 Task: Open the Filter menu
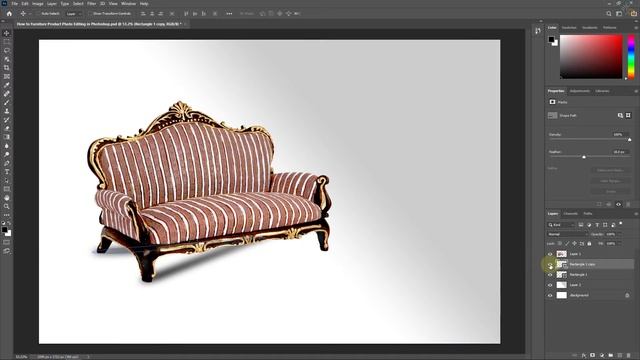coord(91,4)
